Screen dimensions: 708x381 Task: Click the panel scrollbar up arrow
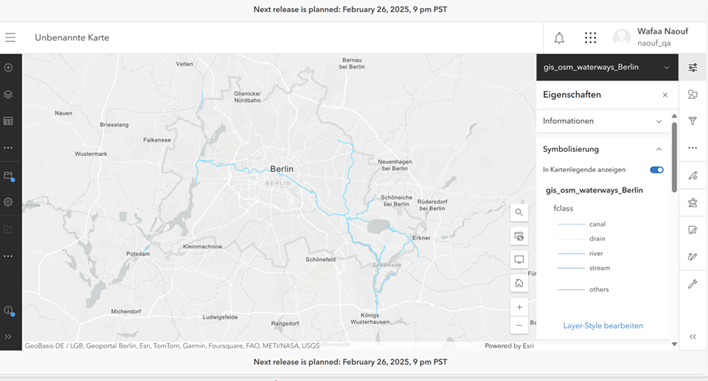point(674,116)
